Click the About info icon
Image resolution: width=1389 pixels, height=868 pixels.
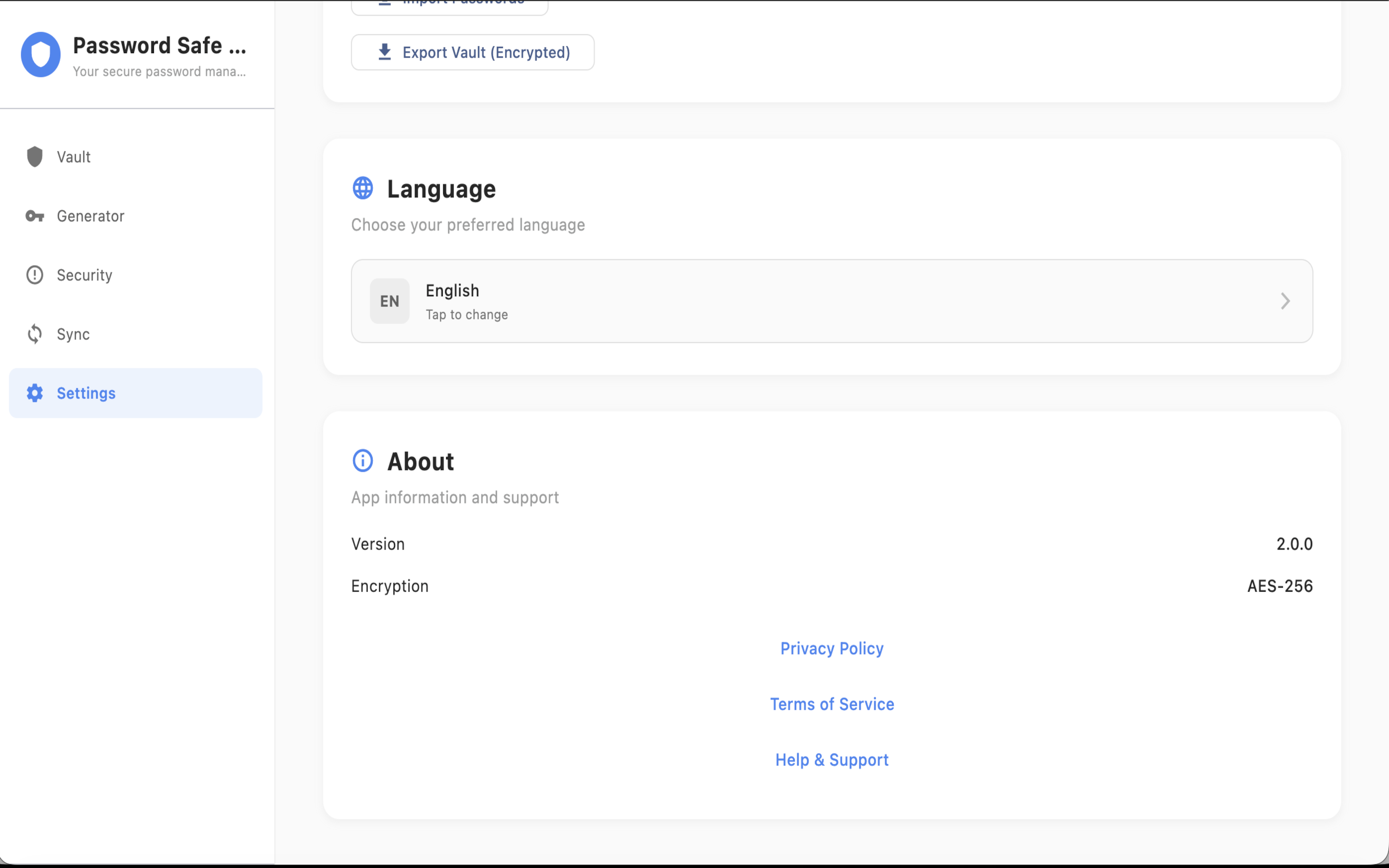[363, 461]
